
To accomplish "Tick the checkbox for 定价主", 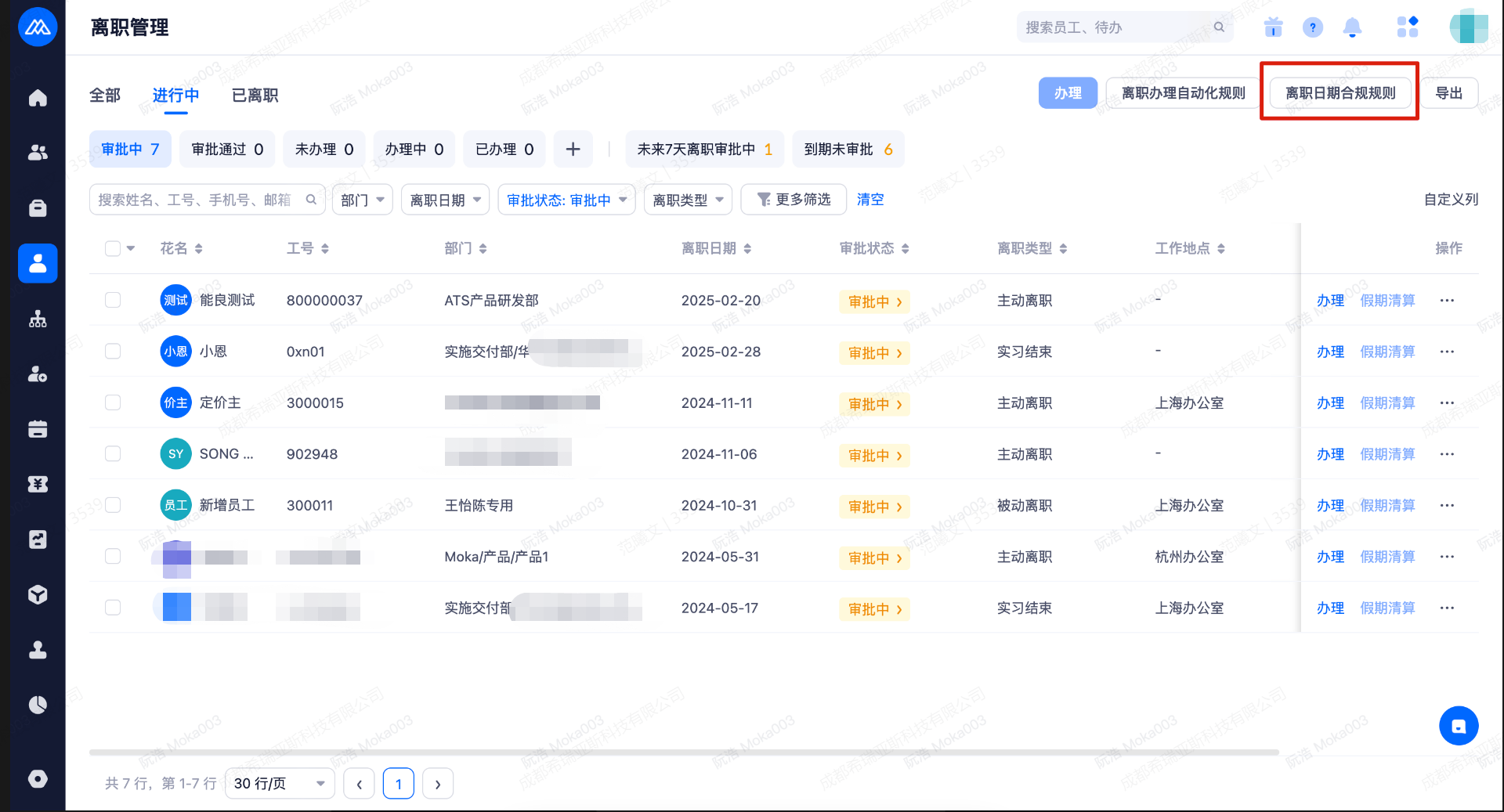I will coord(113,402).
